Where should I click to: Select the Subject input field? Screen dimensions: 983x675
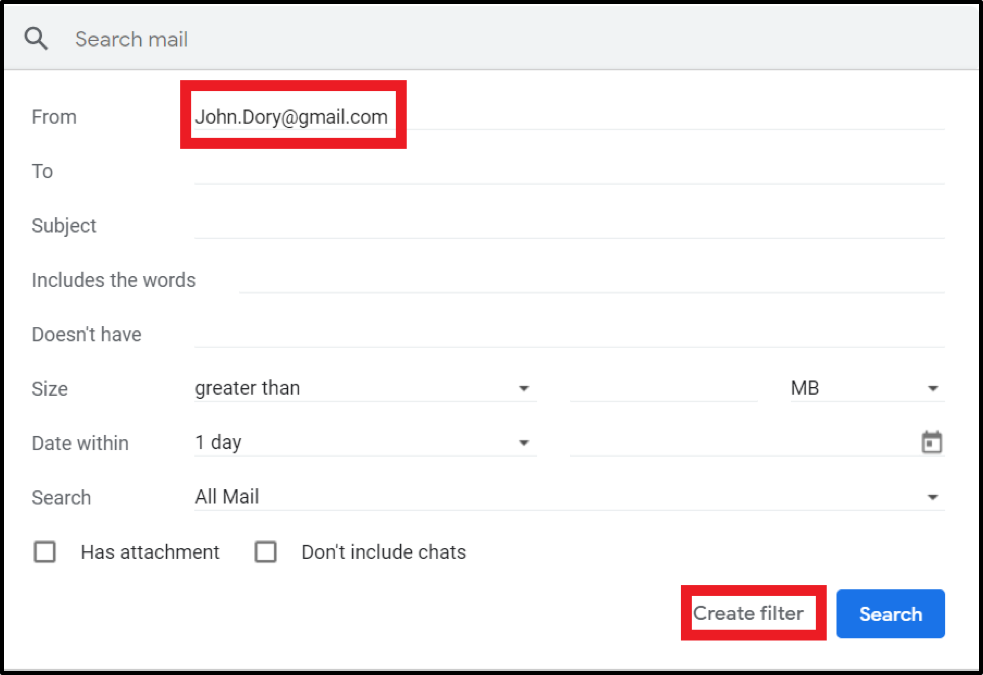coord(568,225)
